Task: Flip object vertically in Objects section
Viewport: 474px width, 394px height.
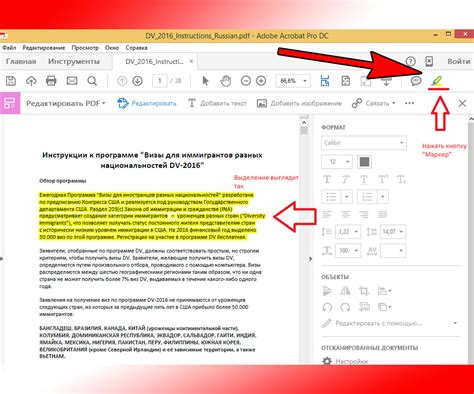Action: [327, 291]
